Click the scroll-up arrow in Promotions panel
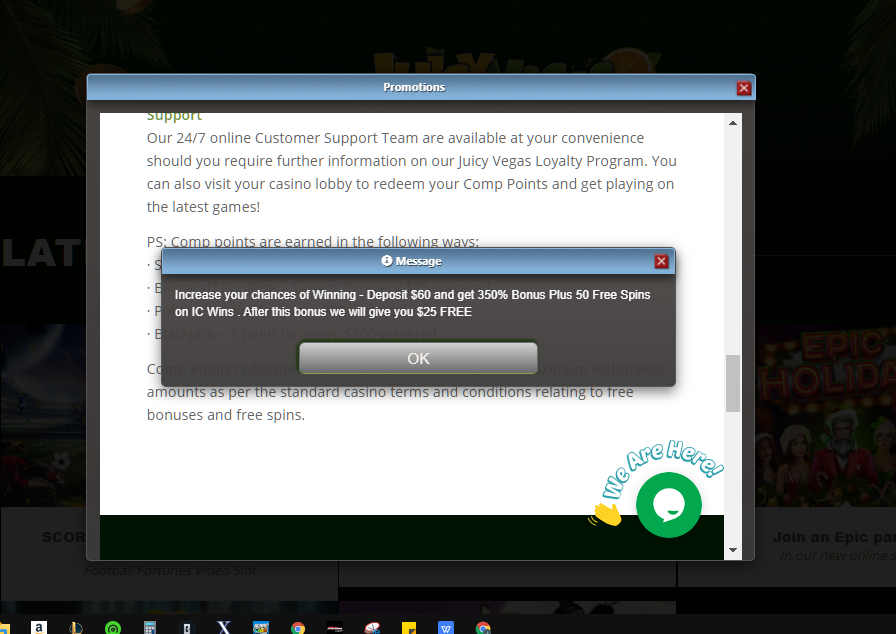 point(733,123)
